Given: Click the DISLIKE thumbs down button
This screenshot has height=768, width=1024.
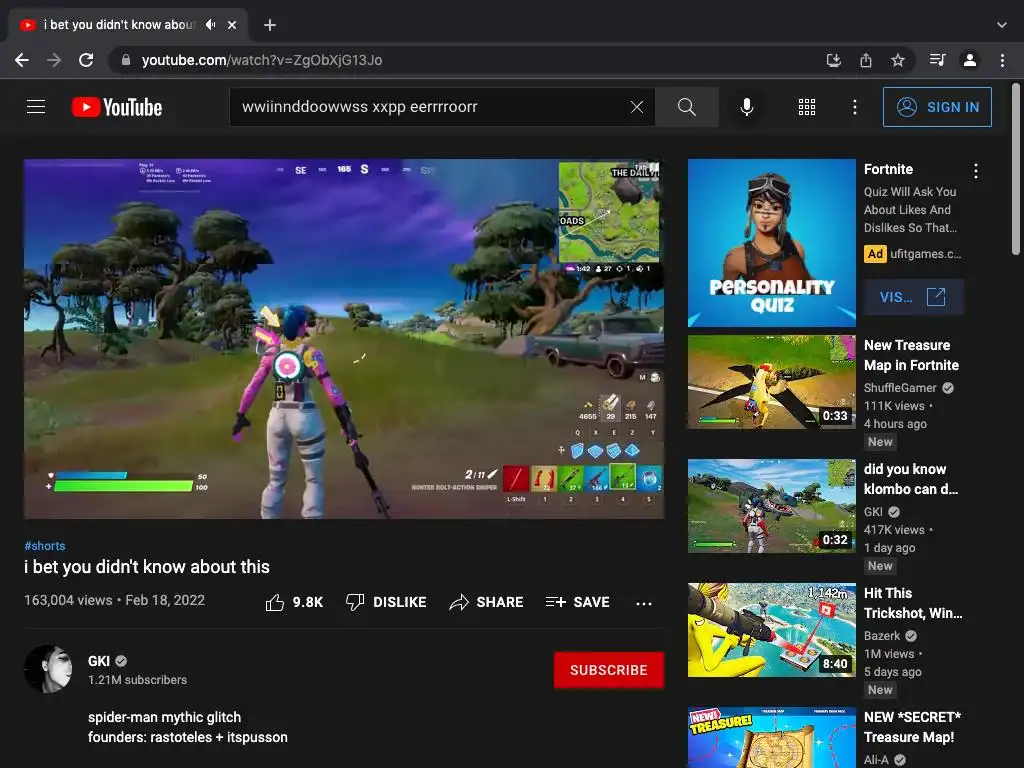Looking at the screenshot, I should coord(386,602).
